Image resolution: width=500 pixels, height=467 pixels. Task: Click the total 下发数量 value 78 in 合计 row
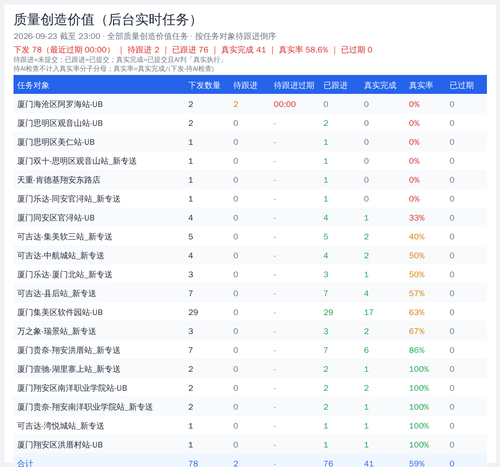pyautogui.click(x=193, y=463)
